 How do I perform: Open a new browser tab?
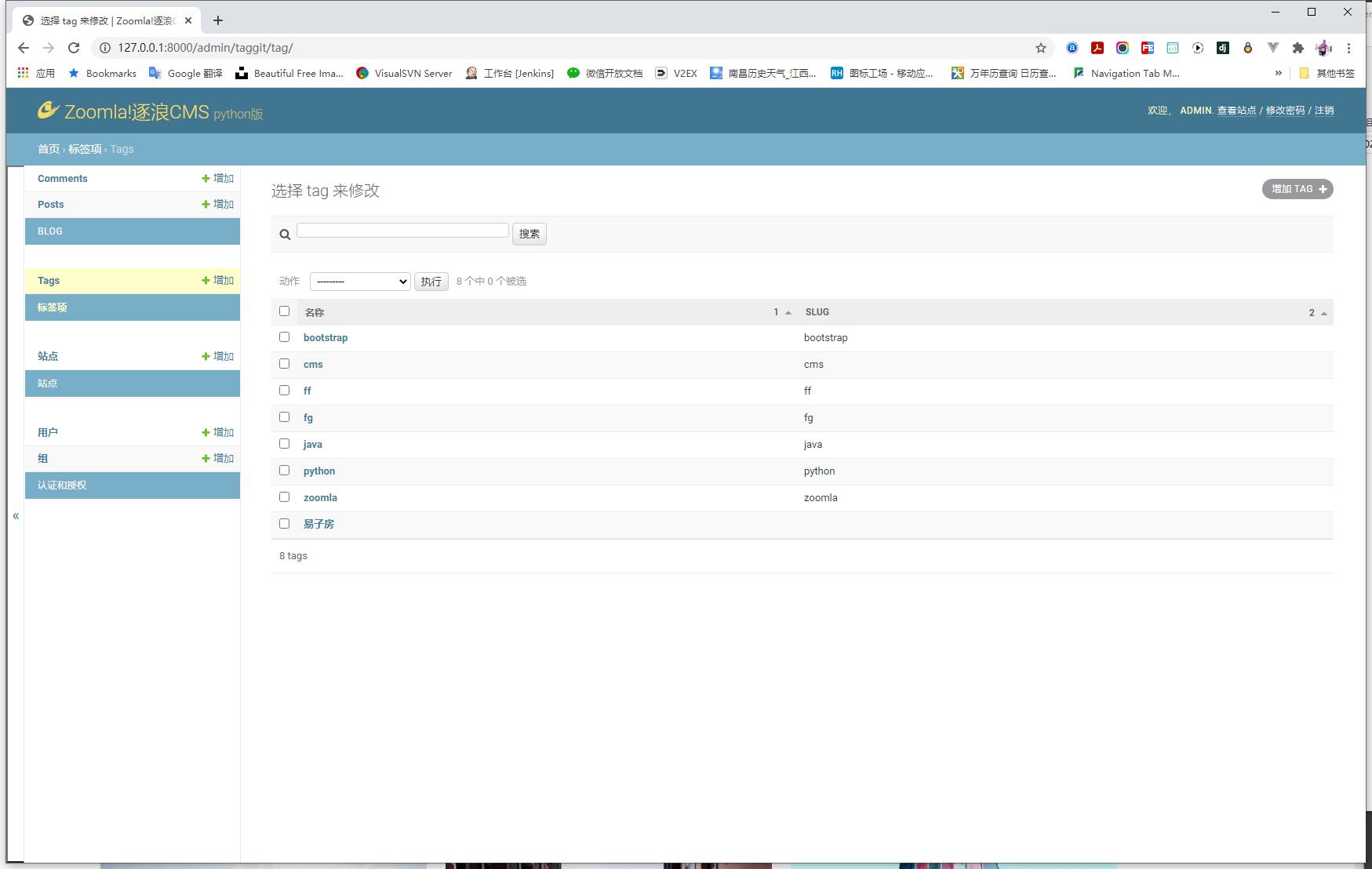pos(218,20)
